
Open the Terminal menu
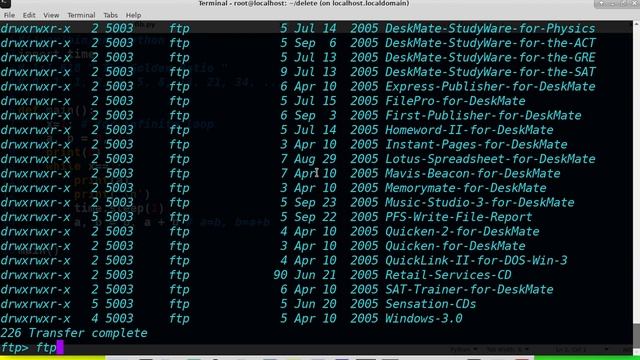(x=81, y=15)
